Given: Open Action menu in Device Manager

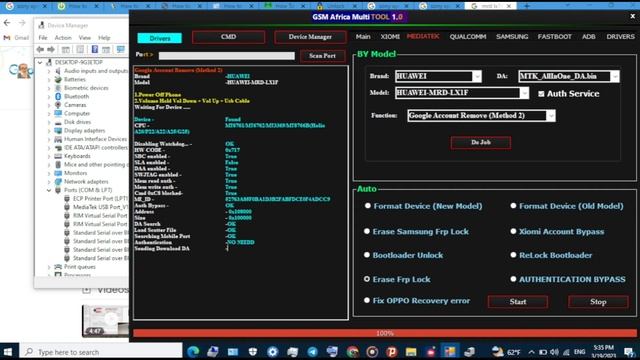Looking at the screenshot, I should click(63, 38).
